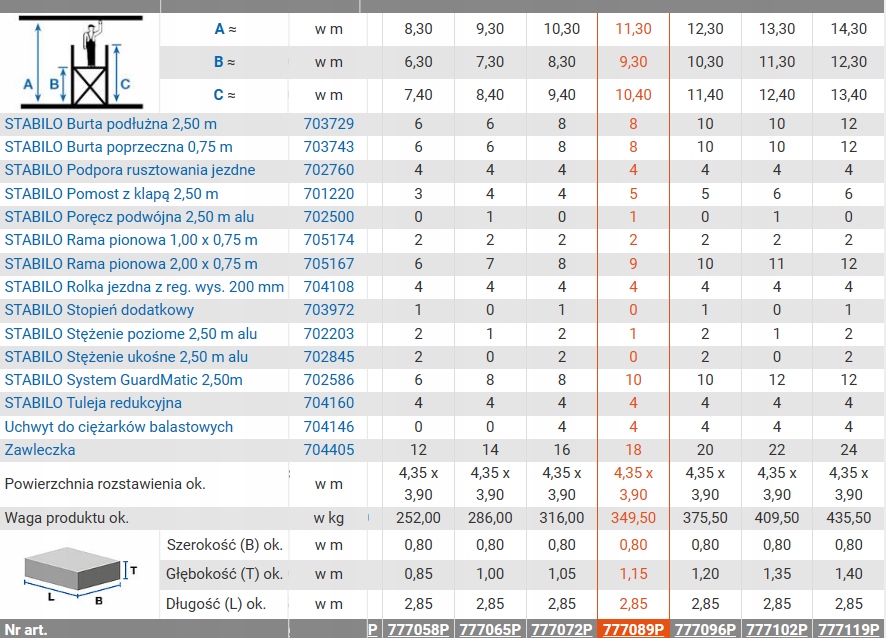Image resolution: width=886 pixels, height=638 pixels.
Task: Click the scaffold height diagram image
Action: [81, 63]
